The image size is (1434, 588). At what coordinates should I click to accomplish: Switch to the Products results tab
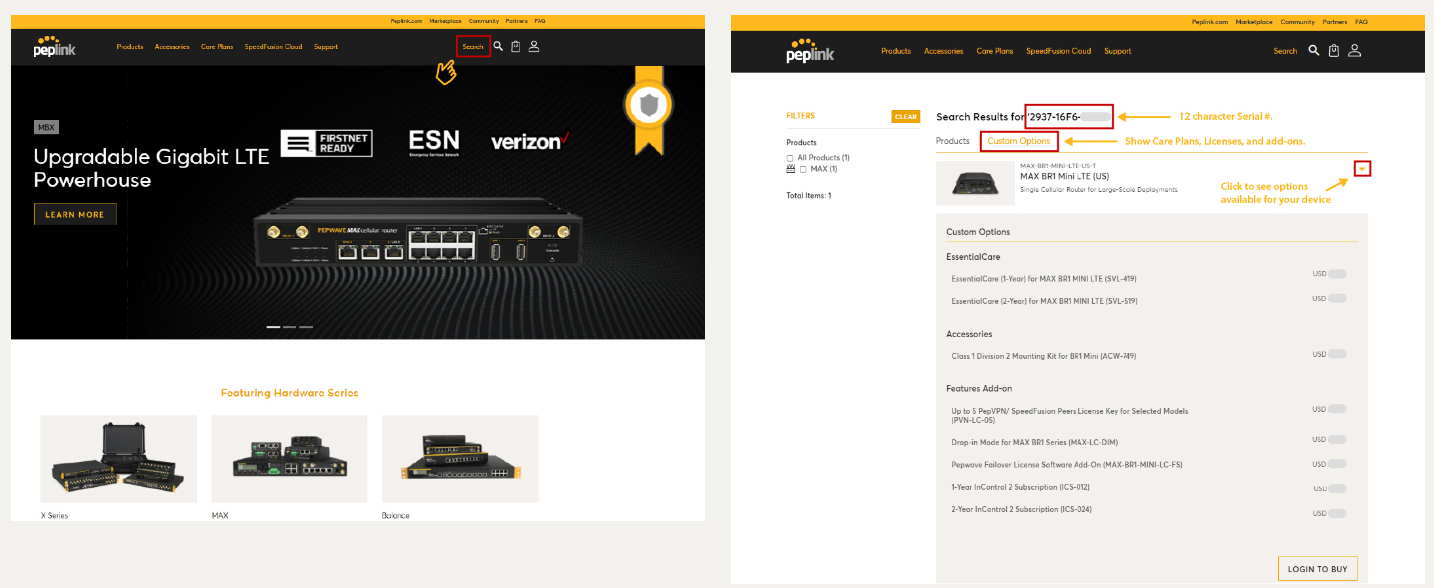coord(953,141)
